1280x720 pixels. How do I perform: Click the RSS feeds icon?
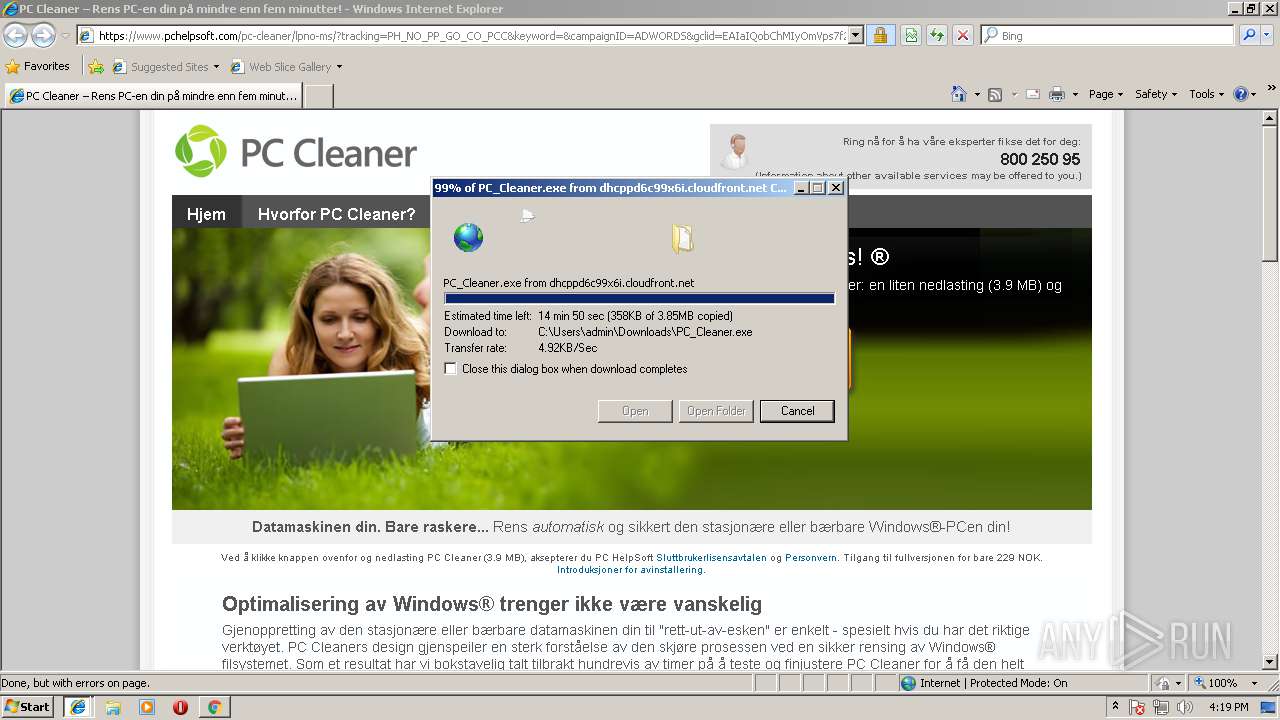pos(995,94)
